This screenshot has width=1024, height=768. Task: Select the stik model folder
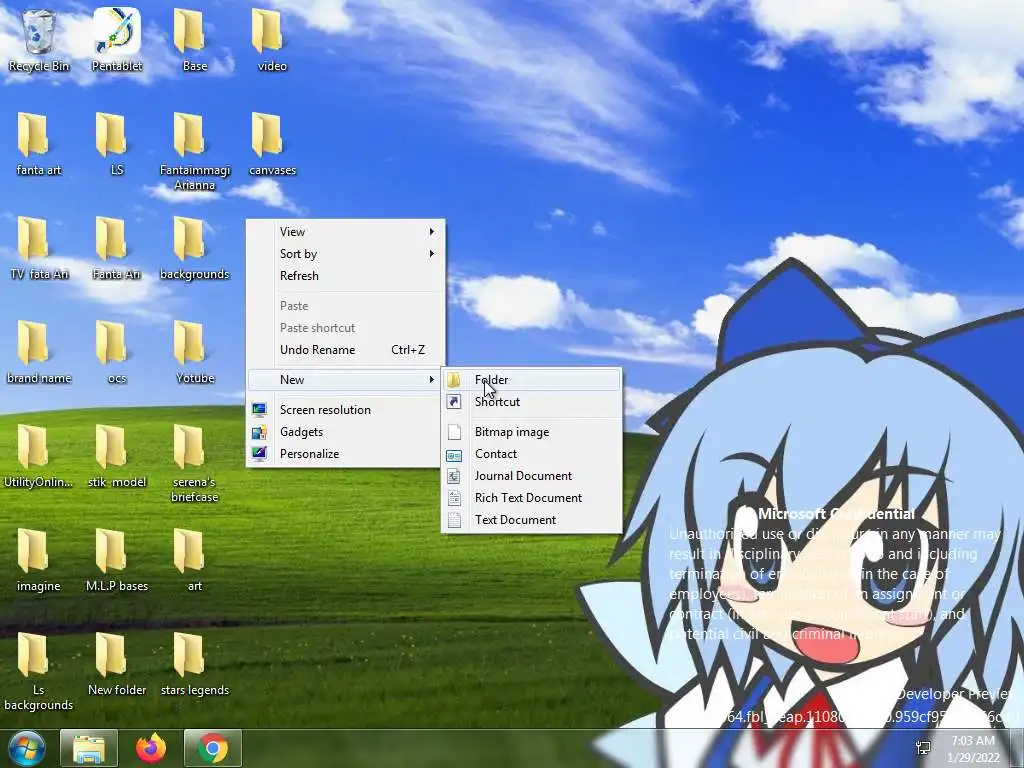pos(117,456)
